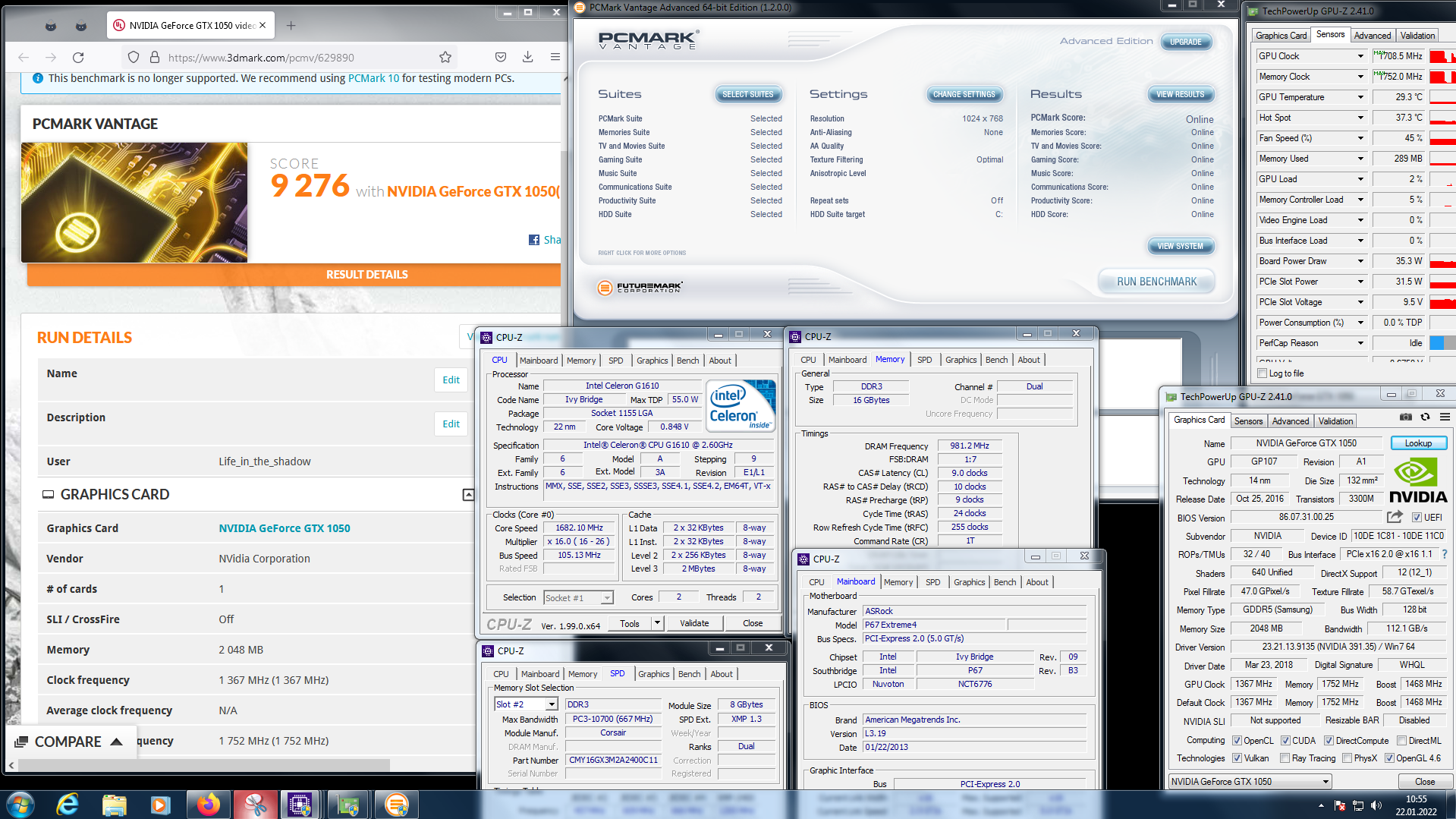Viewport: 1456px width, 819px height.
Task: Collapse the Graphics Card section on 3DMark page
Action: tap(468, 495)
